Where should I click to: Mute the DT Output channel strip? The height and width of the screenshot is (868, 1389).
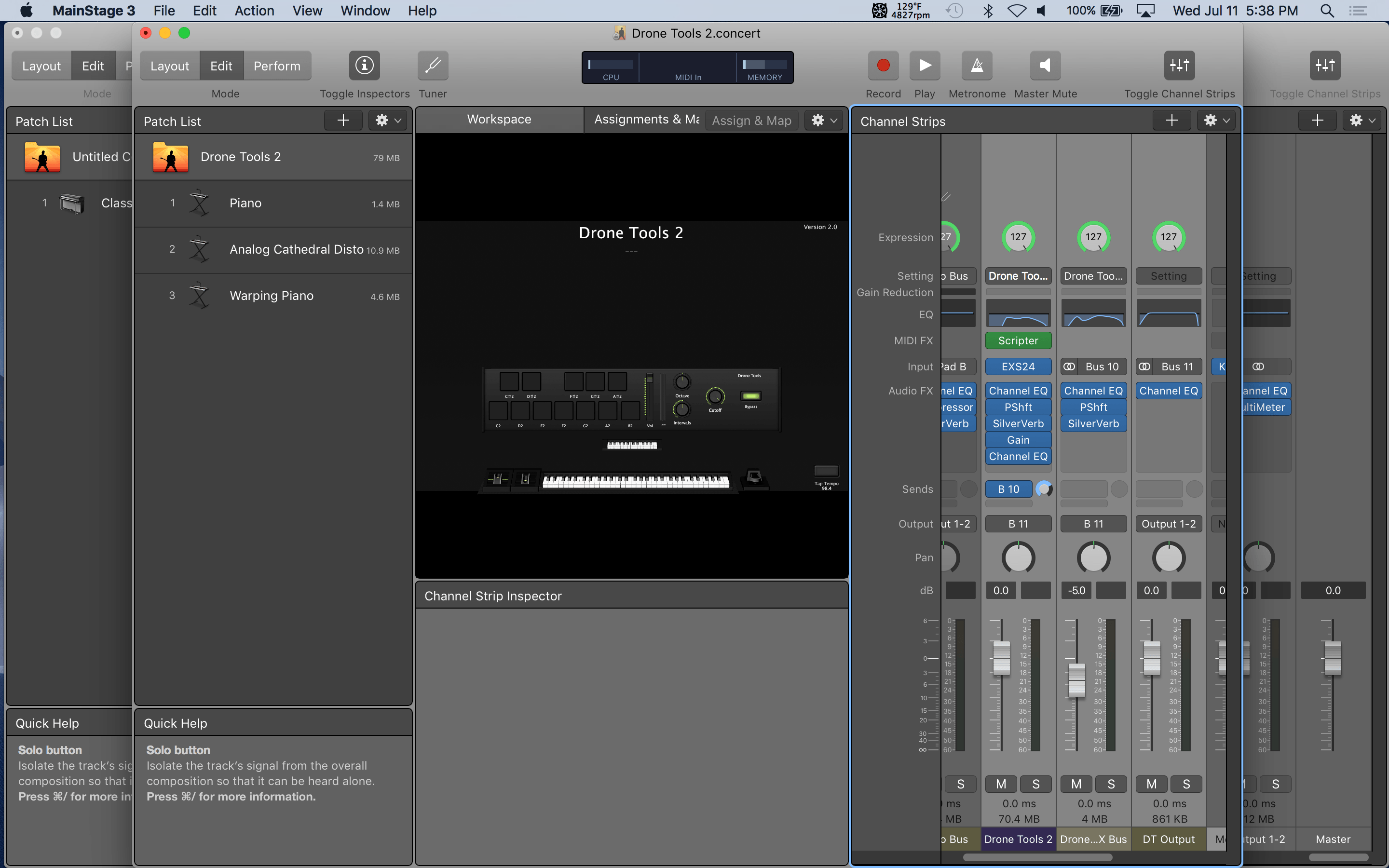[x=1151, y=784]
